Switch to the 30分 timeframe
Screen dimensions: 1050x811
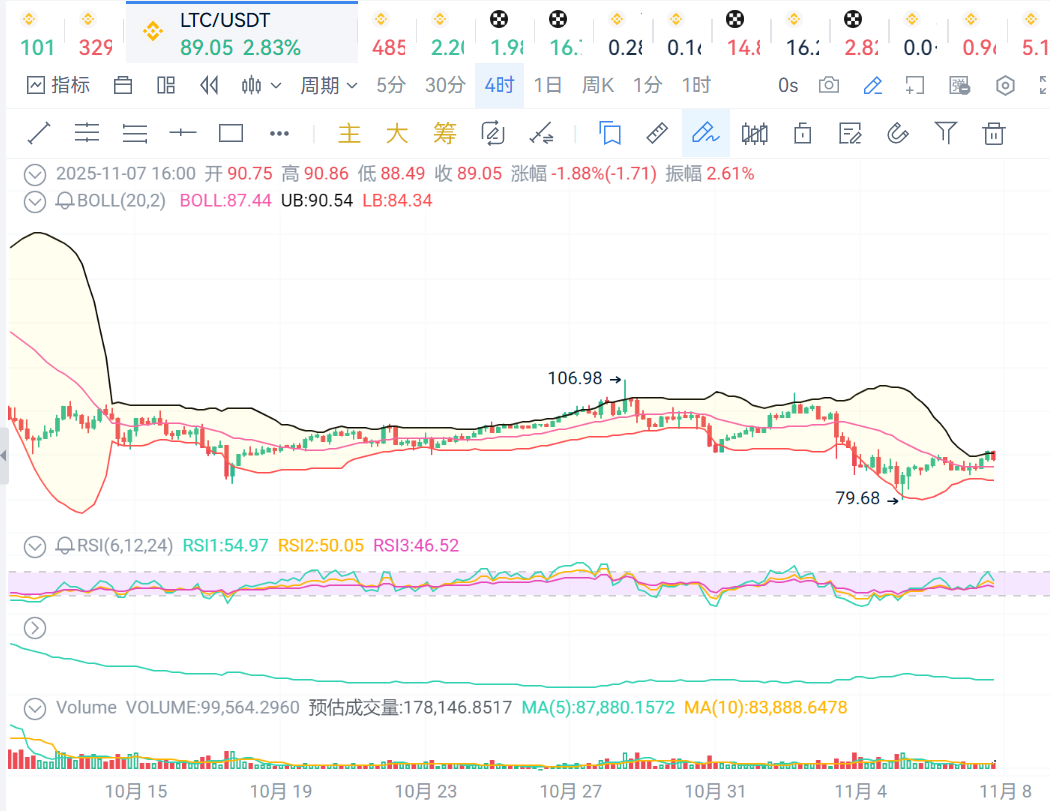coord(445,85)
